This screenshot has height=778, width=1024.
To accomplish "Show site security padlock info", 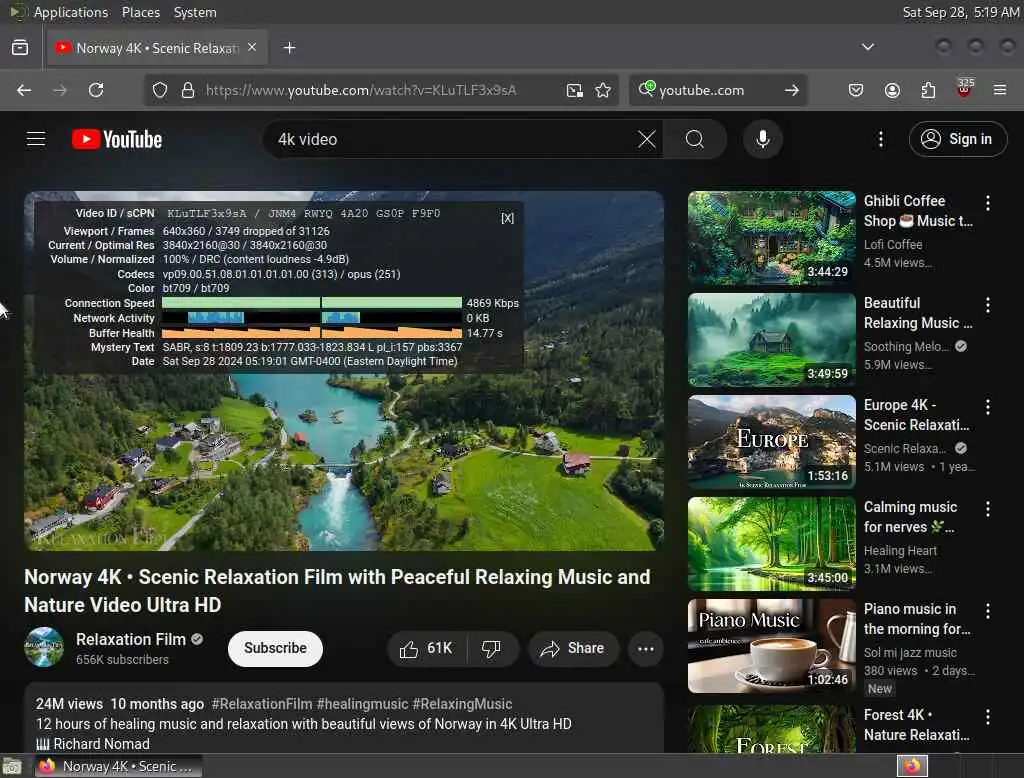I will click(x=188, y=90).
